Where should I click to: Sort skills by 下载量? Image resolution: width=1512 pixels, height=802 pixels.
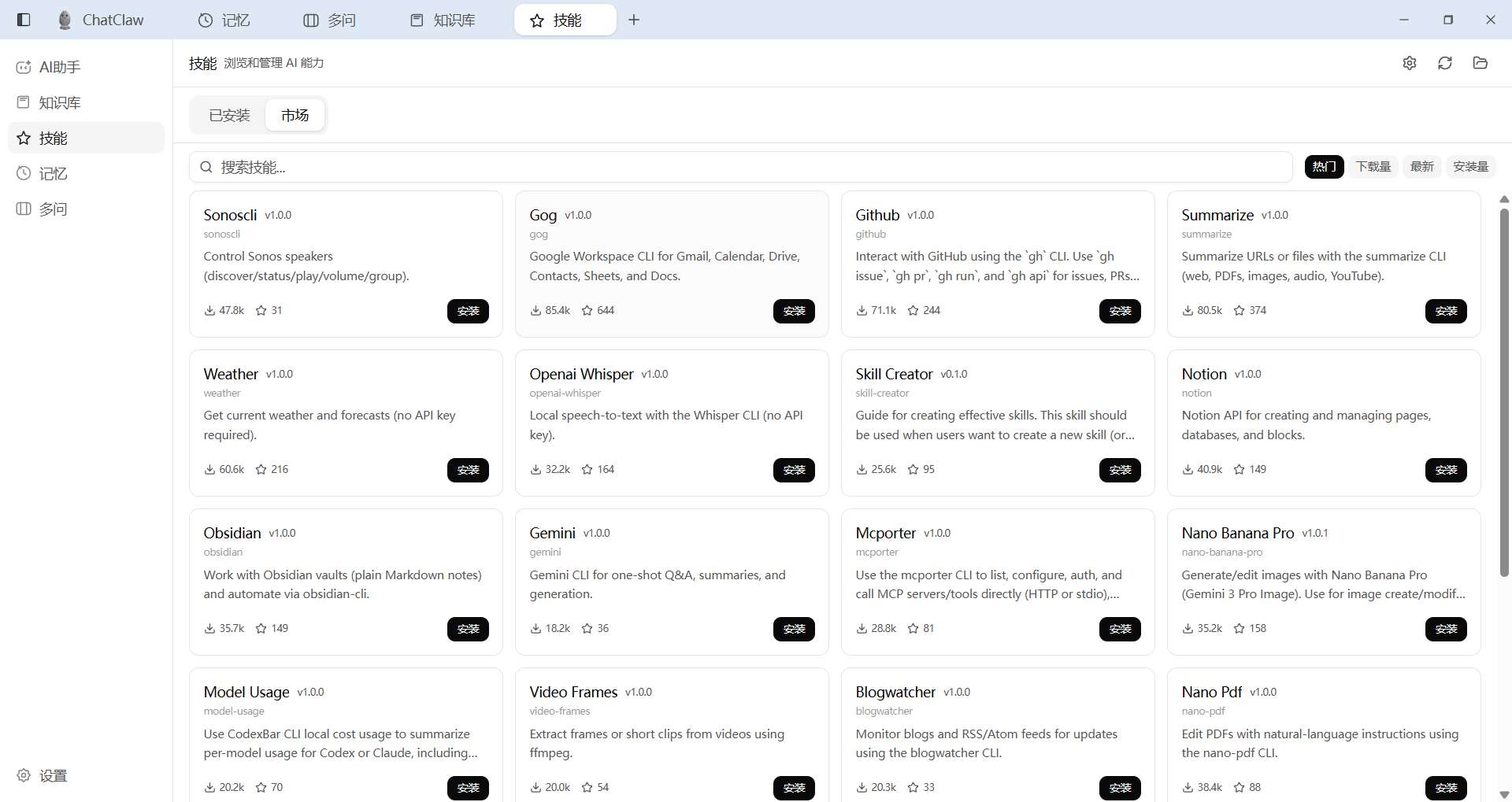click(x=1373, y=167)
